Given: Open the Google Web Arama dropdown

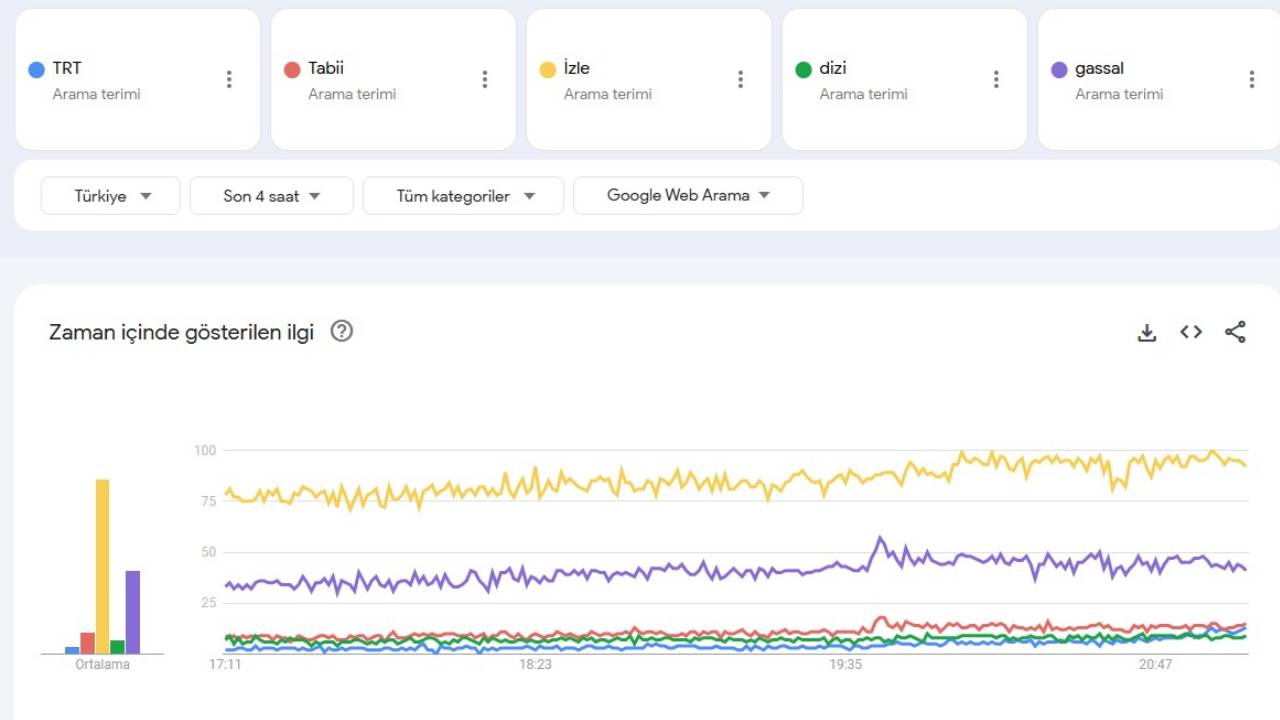Looking at the screenshot, I should (x=688, y=196).
